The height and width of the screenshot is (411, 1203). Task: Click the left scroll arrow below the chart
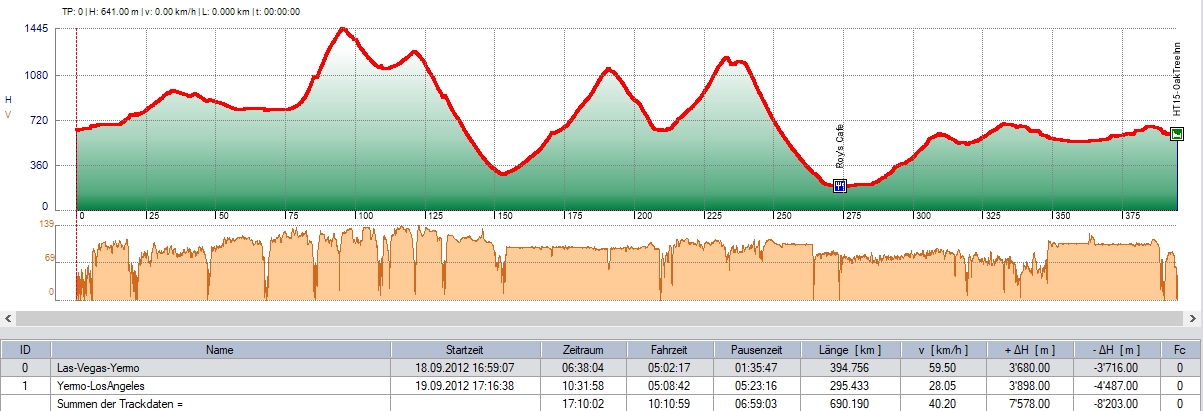[7, 318]
